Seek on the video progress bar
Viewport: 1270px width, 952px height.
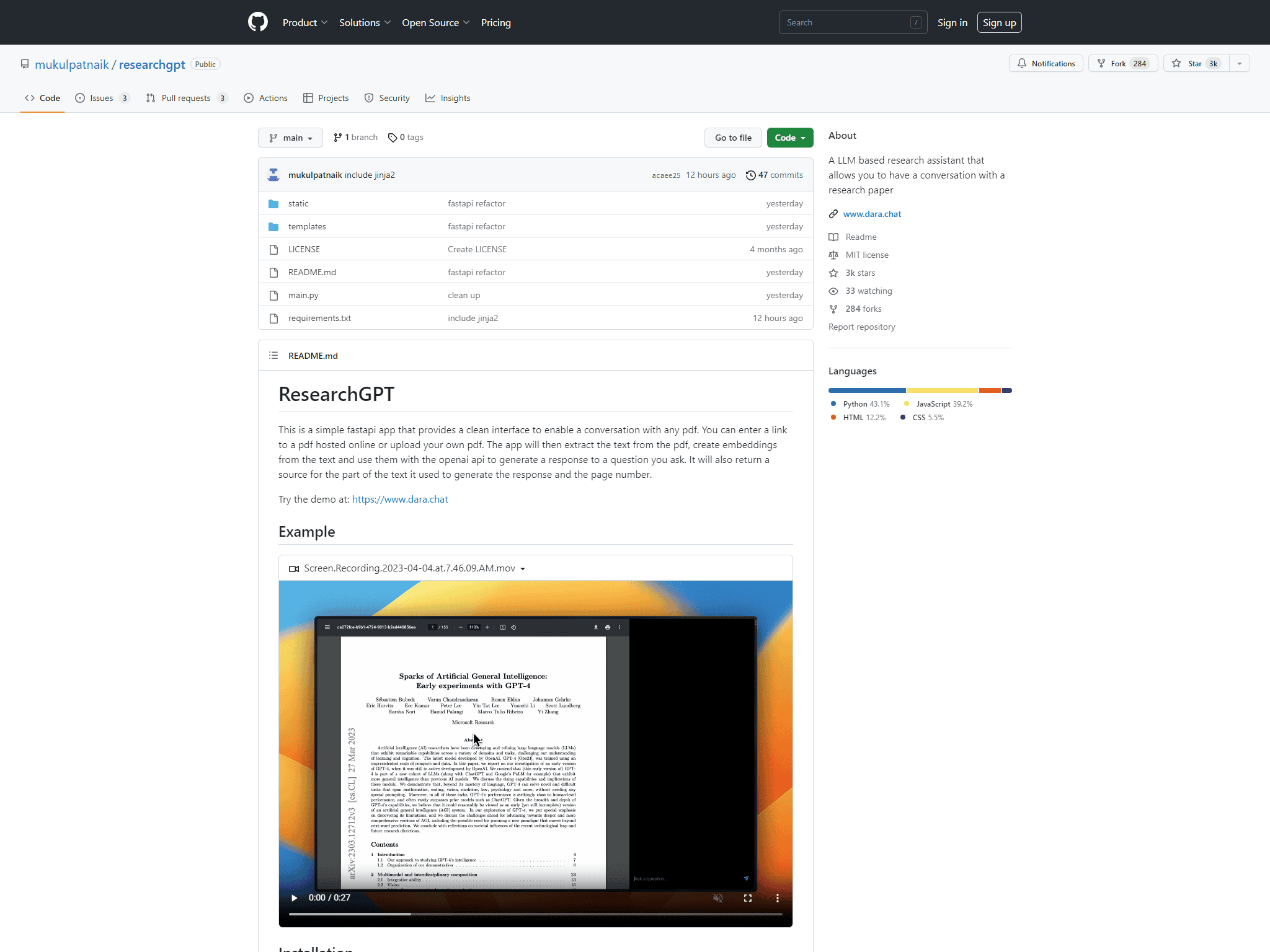click(x=536, y=914)
